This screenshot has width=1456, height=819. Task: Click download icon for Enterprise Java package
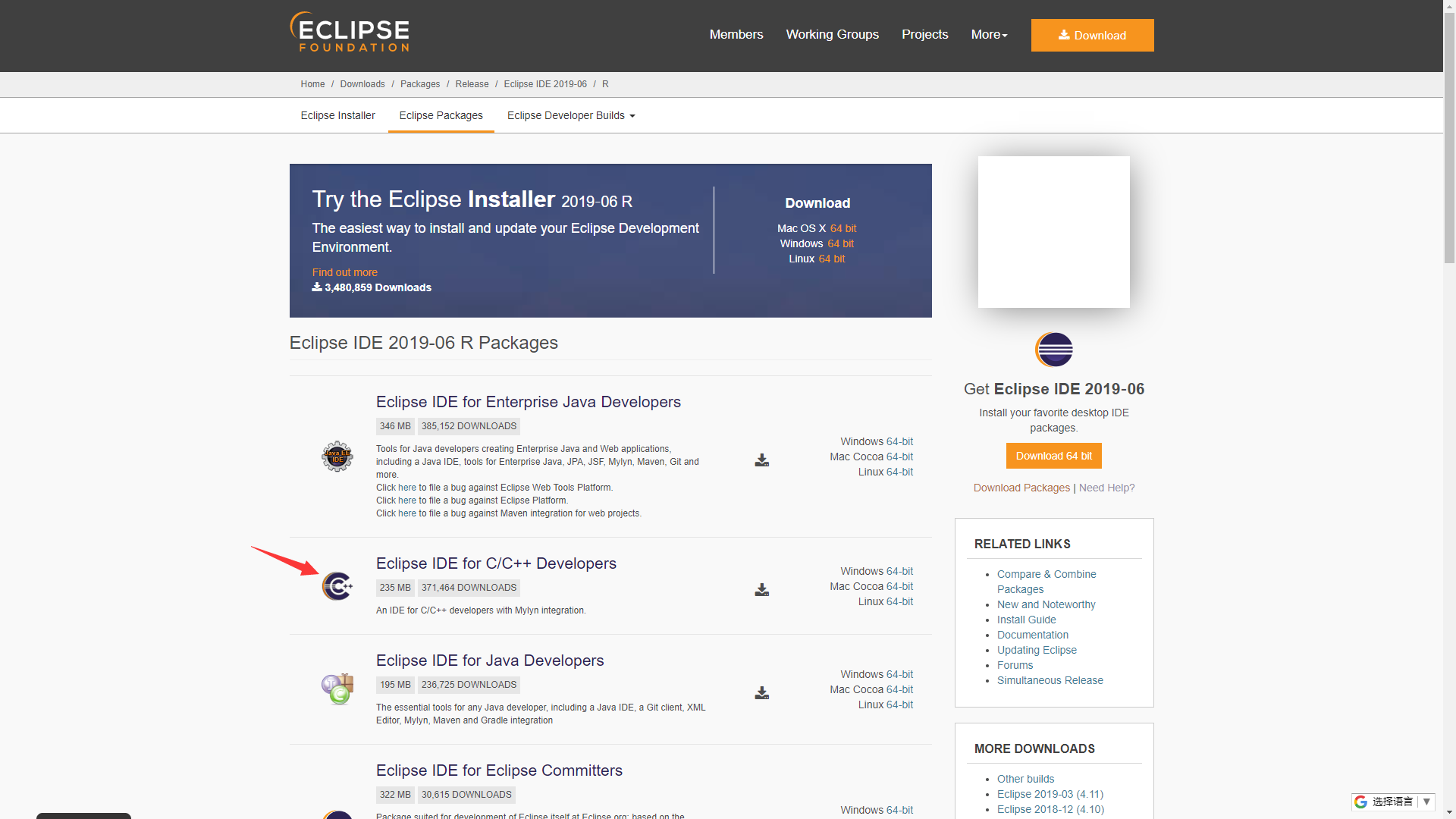761,460
